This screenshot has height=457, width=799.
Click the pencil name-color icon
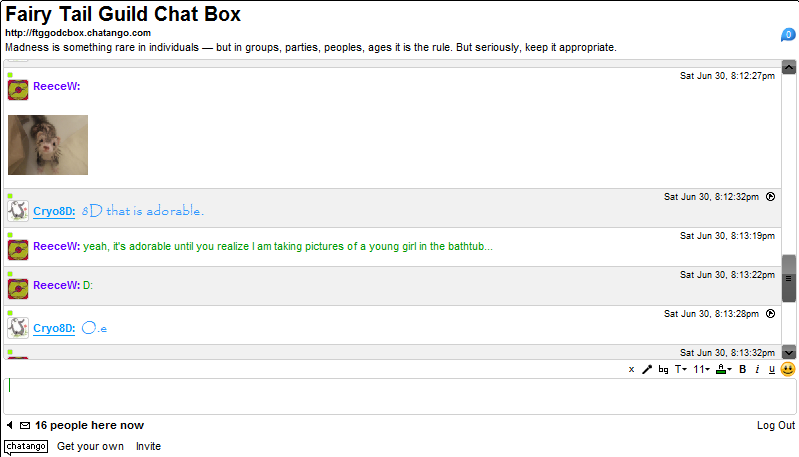(x=647, y=369)
